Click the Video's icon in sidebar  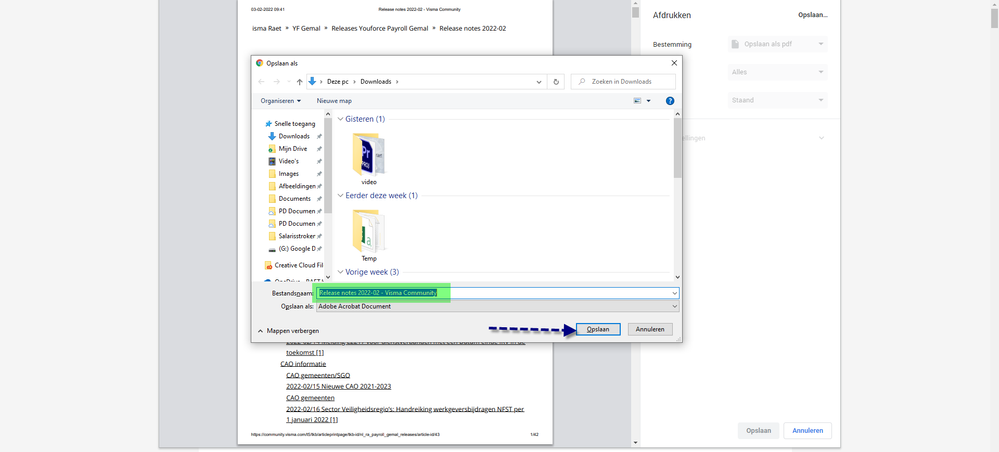point(272,161)
